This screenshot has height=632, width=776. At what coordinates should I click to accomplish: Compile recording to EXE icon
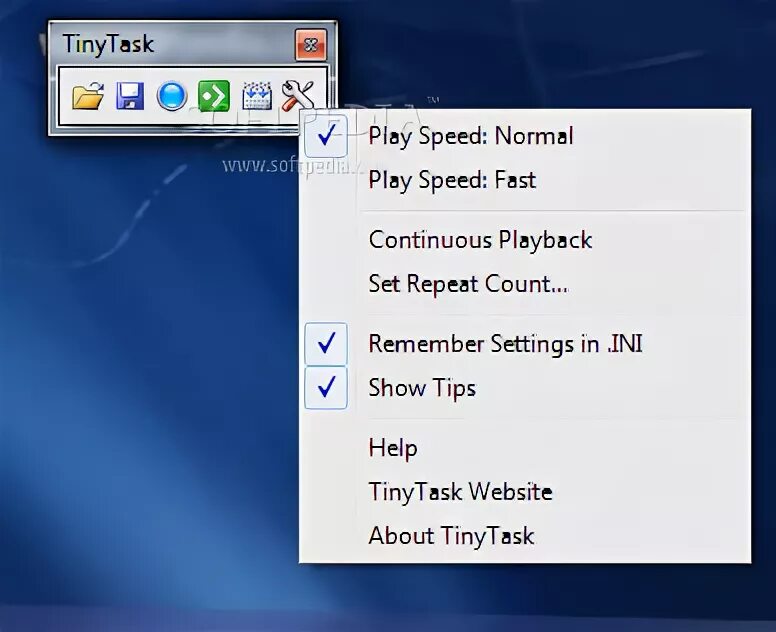click(x=257, y=96)
